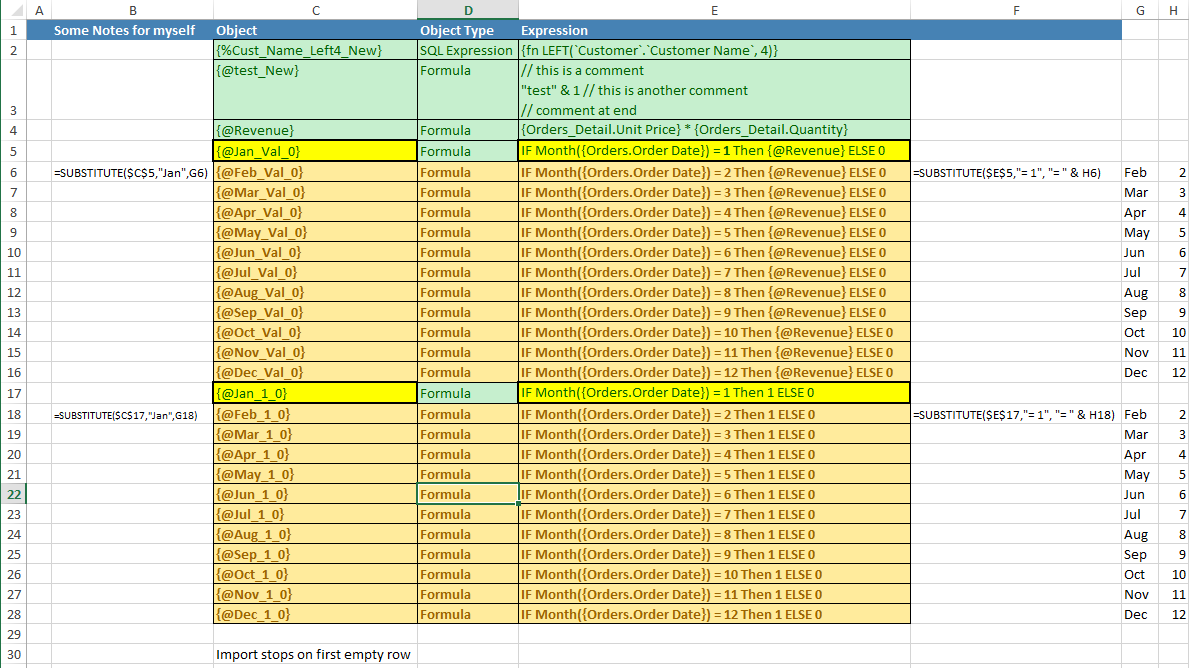Select cell {@Jul_1_0}
This screenshot has width=1189, height=668.
315,514
